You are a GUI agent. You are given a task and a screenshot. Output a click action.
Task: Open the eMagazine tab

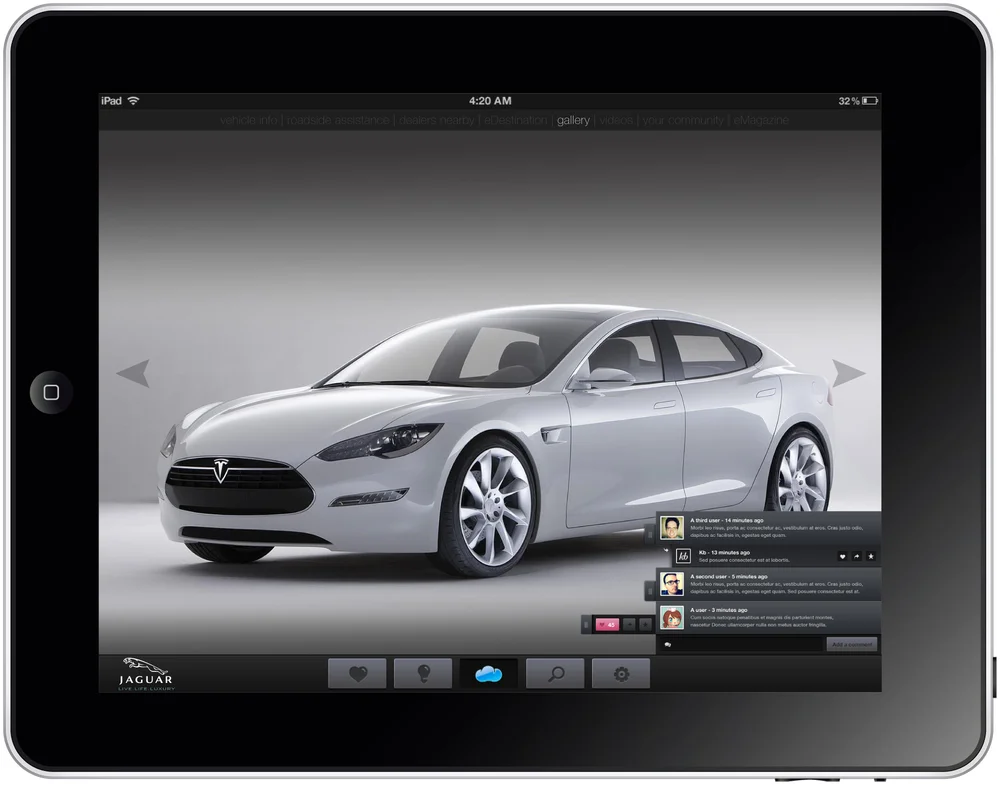point(761,120)
